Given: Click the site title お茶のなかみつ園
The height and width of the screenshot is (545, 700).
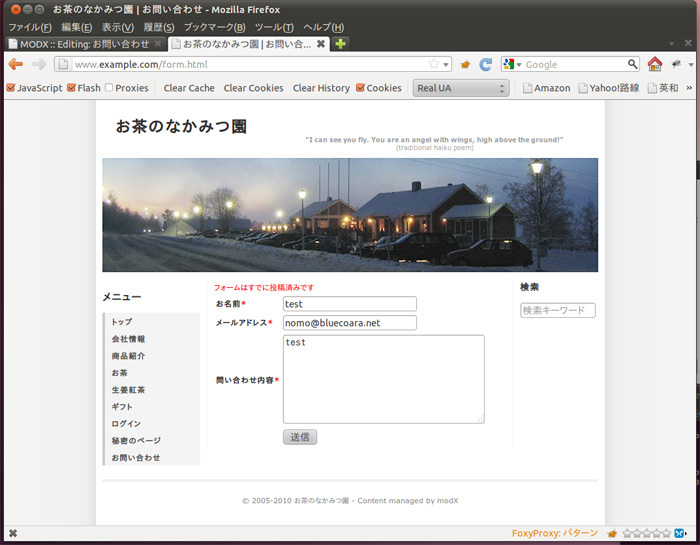Looking at the screenshot, I should (181, 126).
